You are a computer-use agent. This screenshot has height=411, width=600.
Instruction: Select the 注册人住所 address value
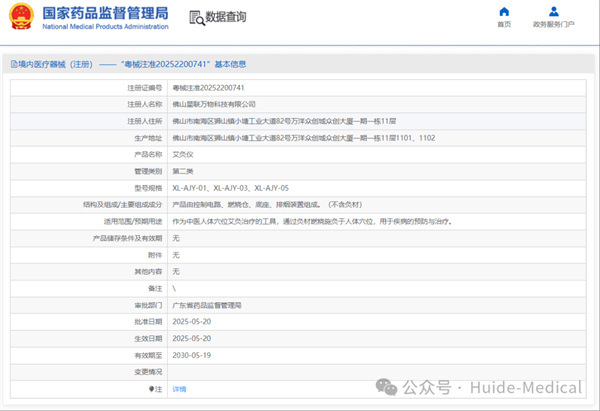coord(284,121)
